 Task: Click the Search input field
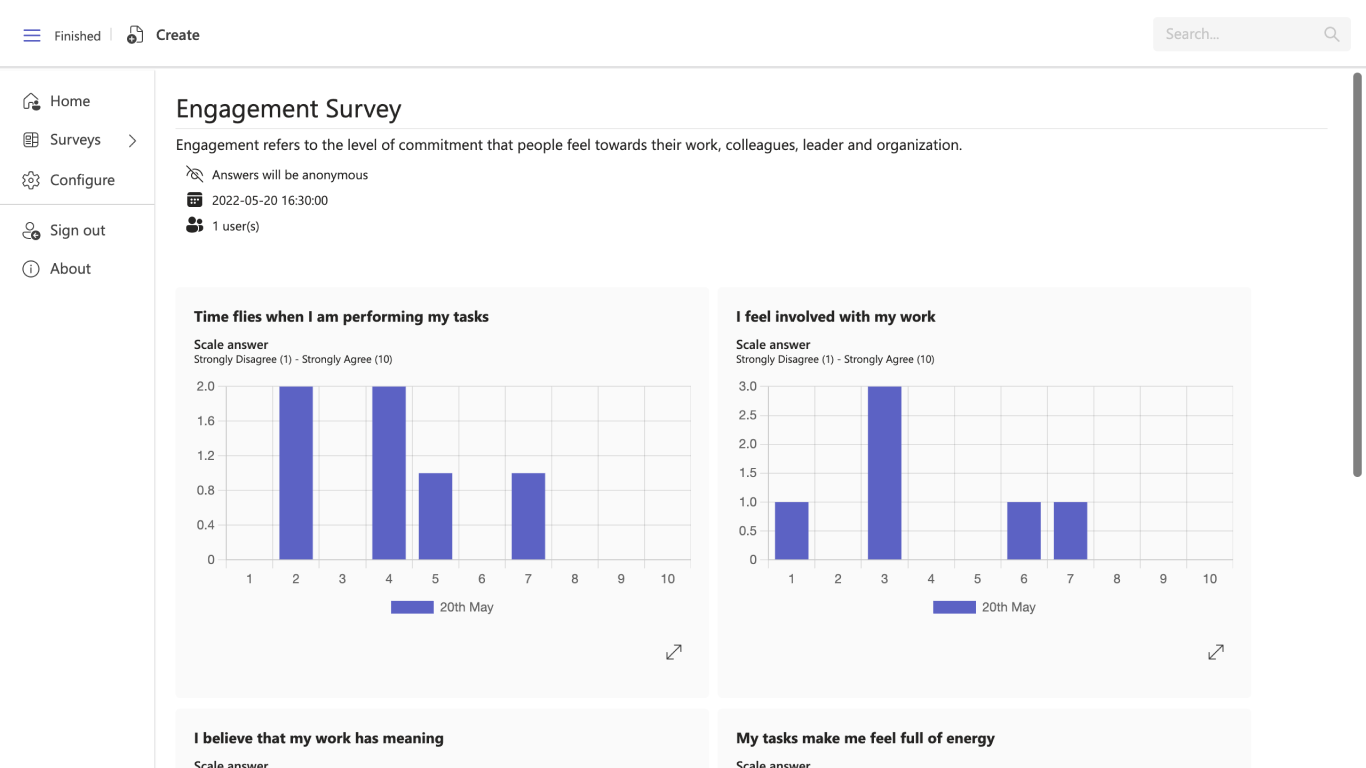click(1235, 34)
